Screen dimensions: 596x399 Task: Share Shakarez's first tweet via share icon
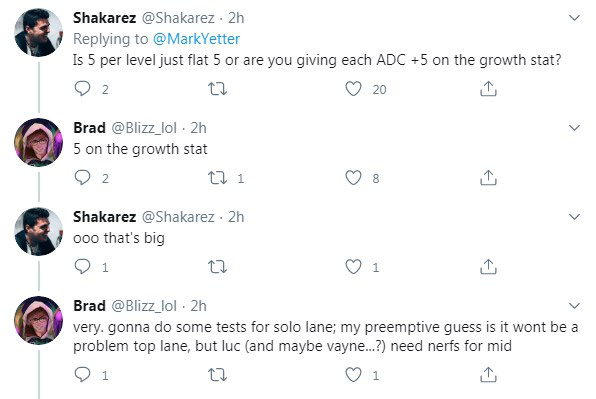point(488,89)
